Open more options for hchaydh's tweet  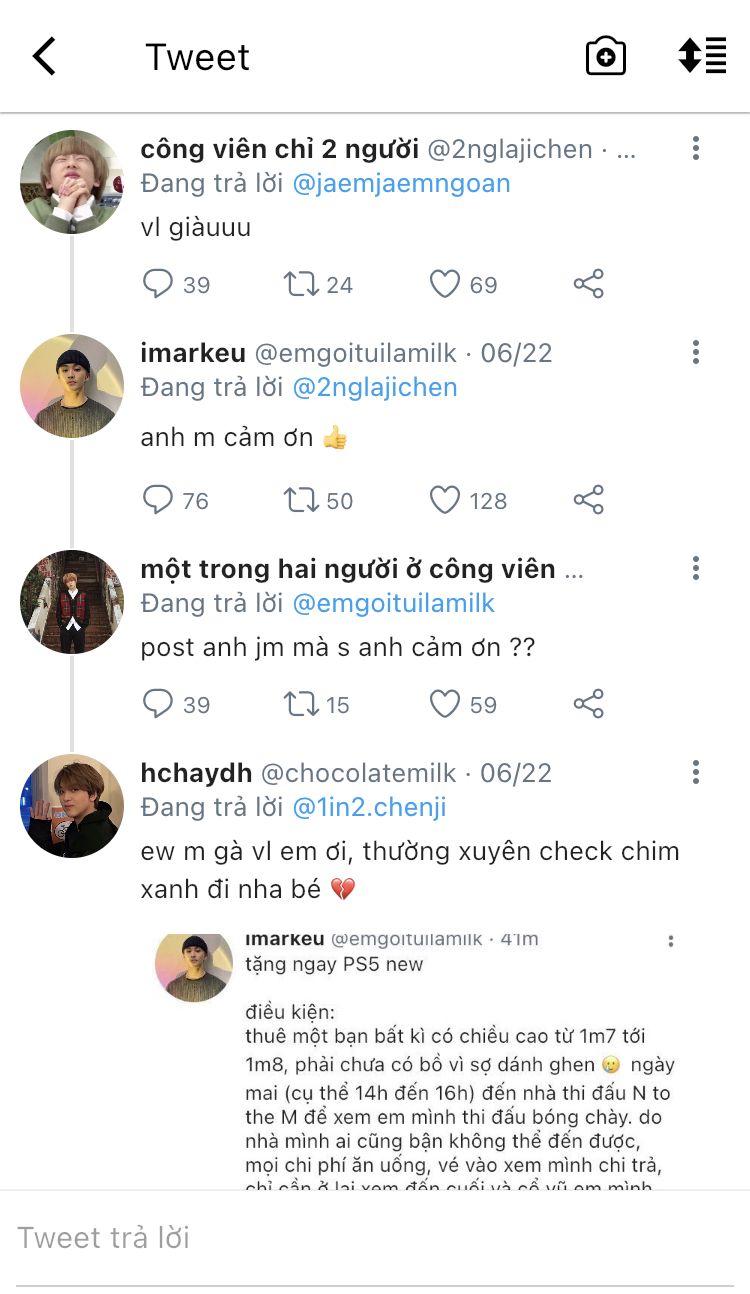click(x=695, y=772)
